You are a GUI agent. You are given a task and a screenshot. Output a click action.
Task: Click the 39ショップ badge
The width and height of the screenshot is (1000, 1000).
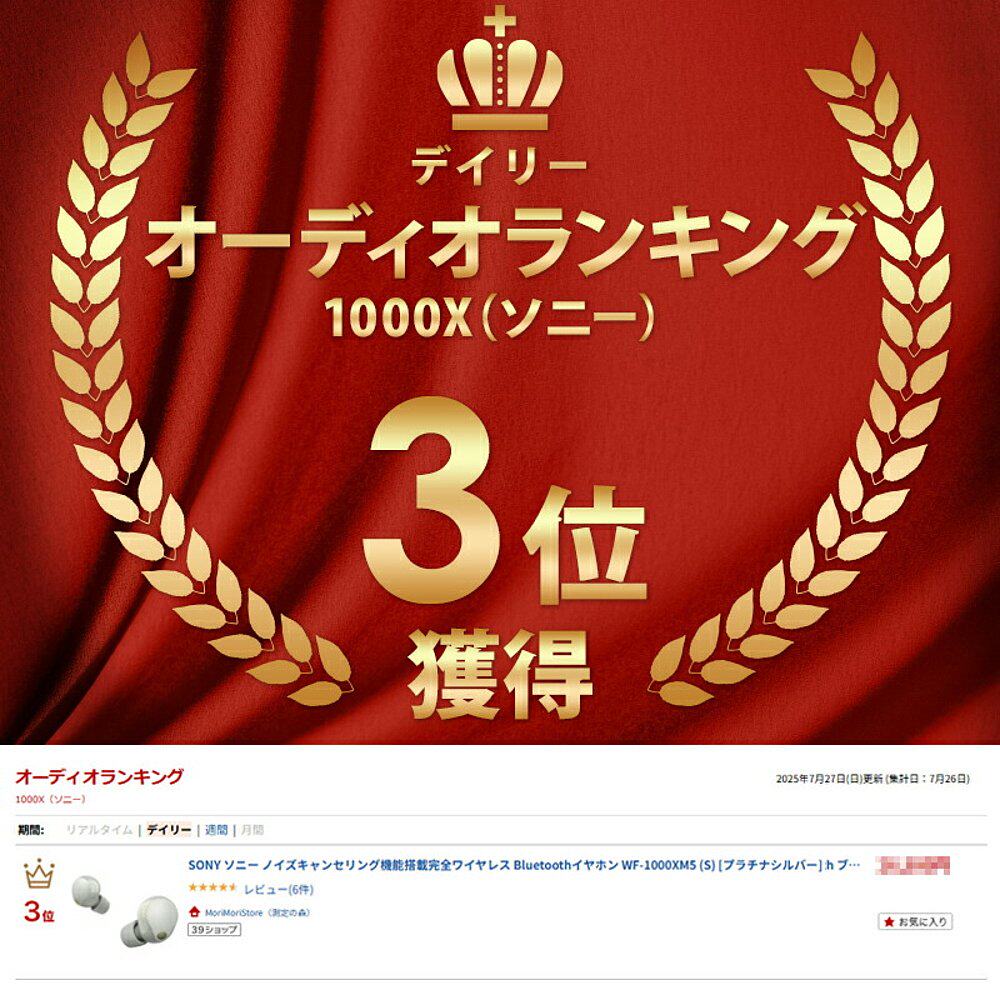[214, 930]
